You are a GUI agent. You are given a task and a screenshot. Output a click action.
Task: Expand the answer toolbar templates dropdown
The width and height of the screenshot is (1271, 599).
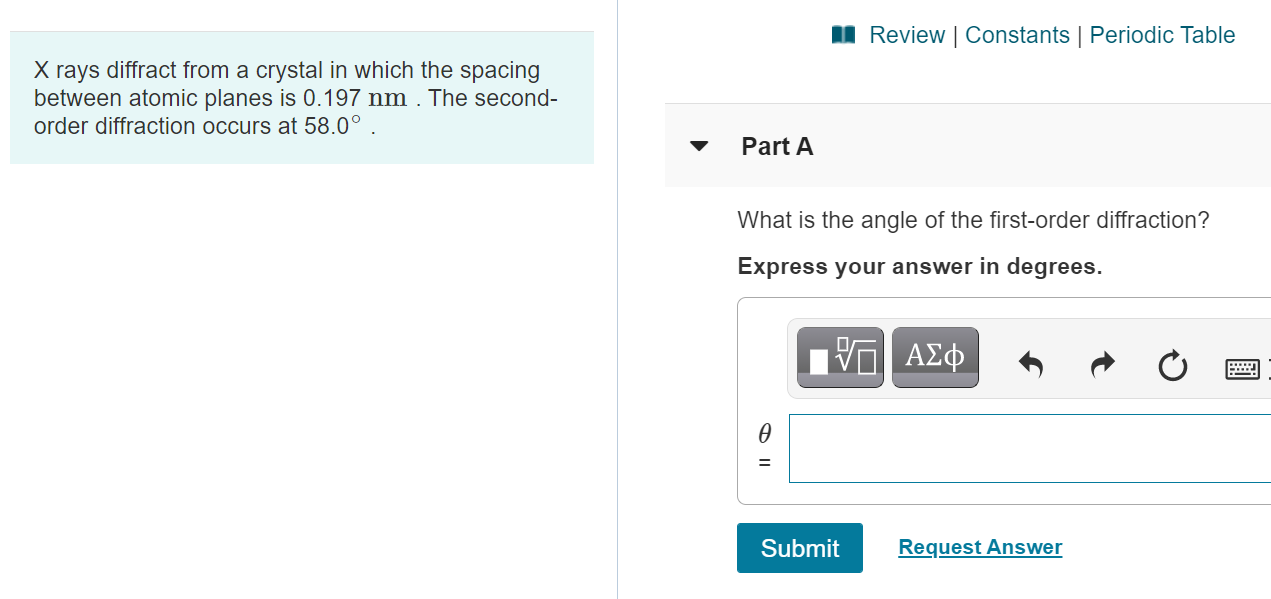tap(840, 357)
